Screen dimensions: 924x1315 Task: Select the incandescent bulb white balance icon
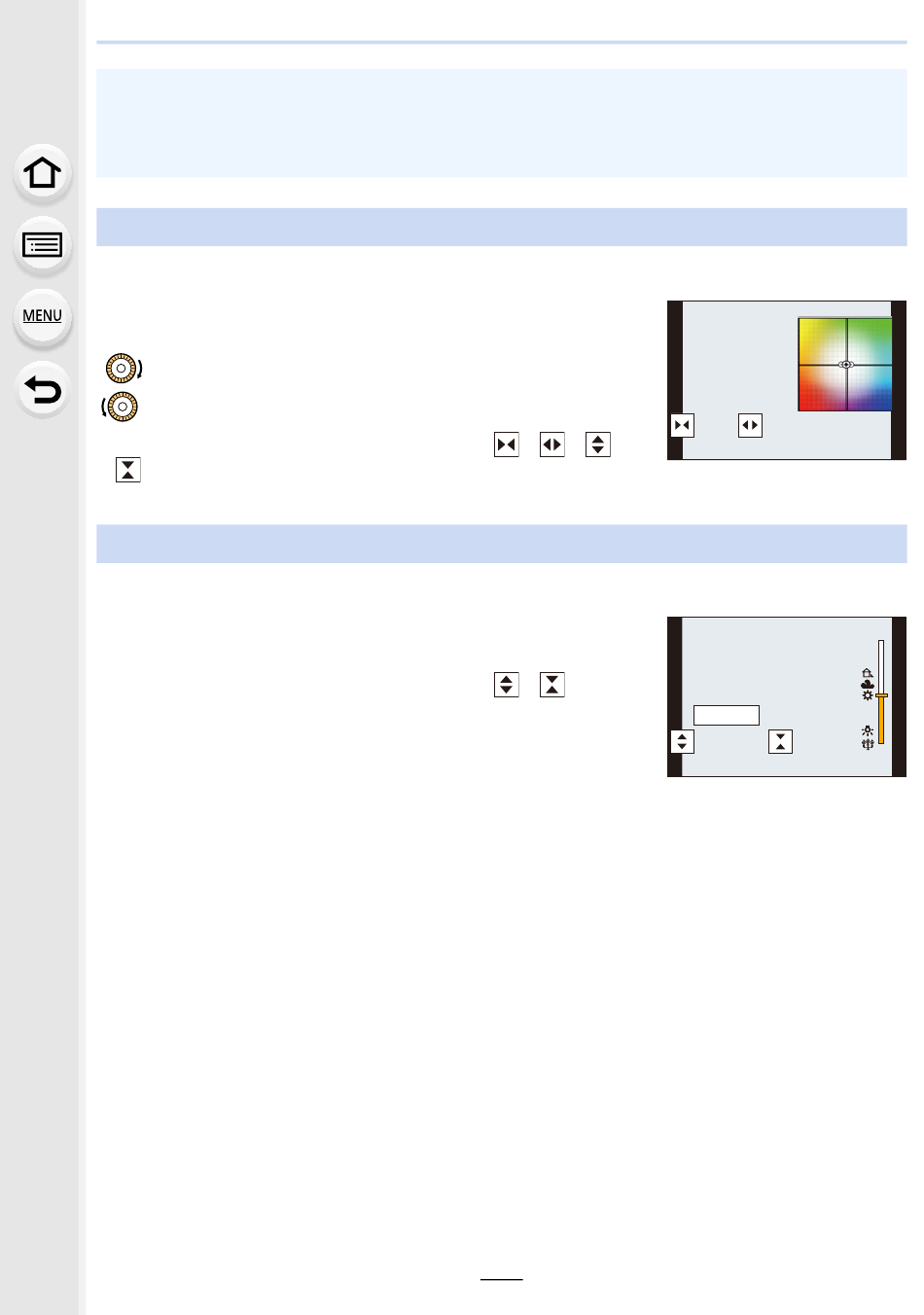coord(868,730)
